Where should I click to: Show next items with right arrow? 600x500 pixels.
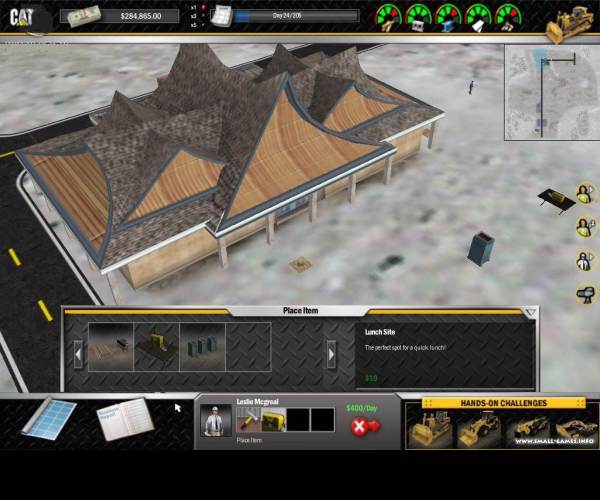(x=331, y=355)
